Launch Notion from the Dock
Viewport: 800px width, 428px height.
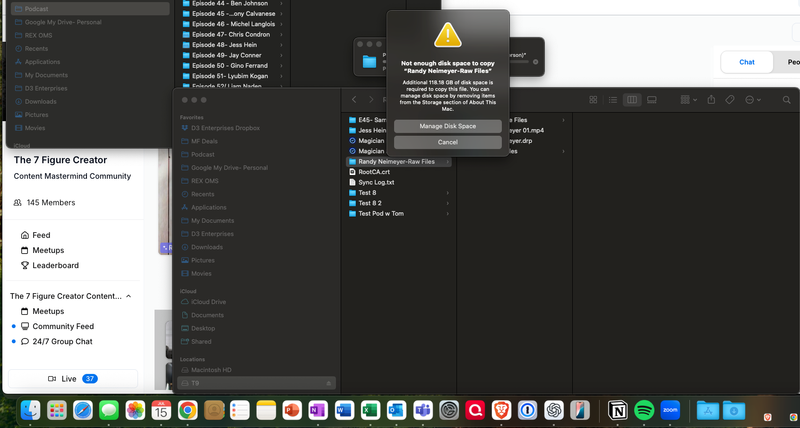pyautogui.click(x=617, y=410)
